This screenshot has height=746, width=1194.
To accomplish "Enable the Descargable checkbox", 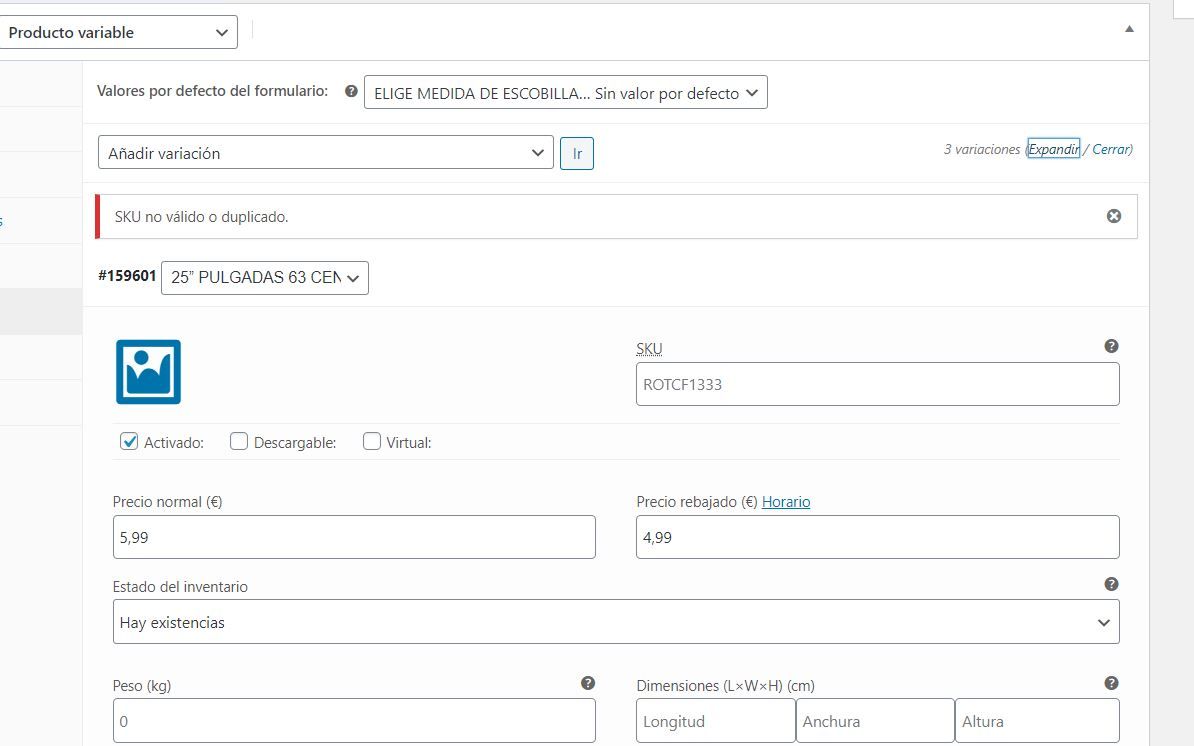I will pos(238,442).
